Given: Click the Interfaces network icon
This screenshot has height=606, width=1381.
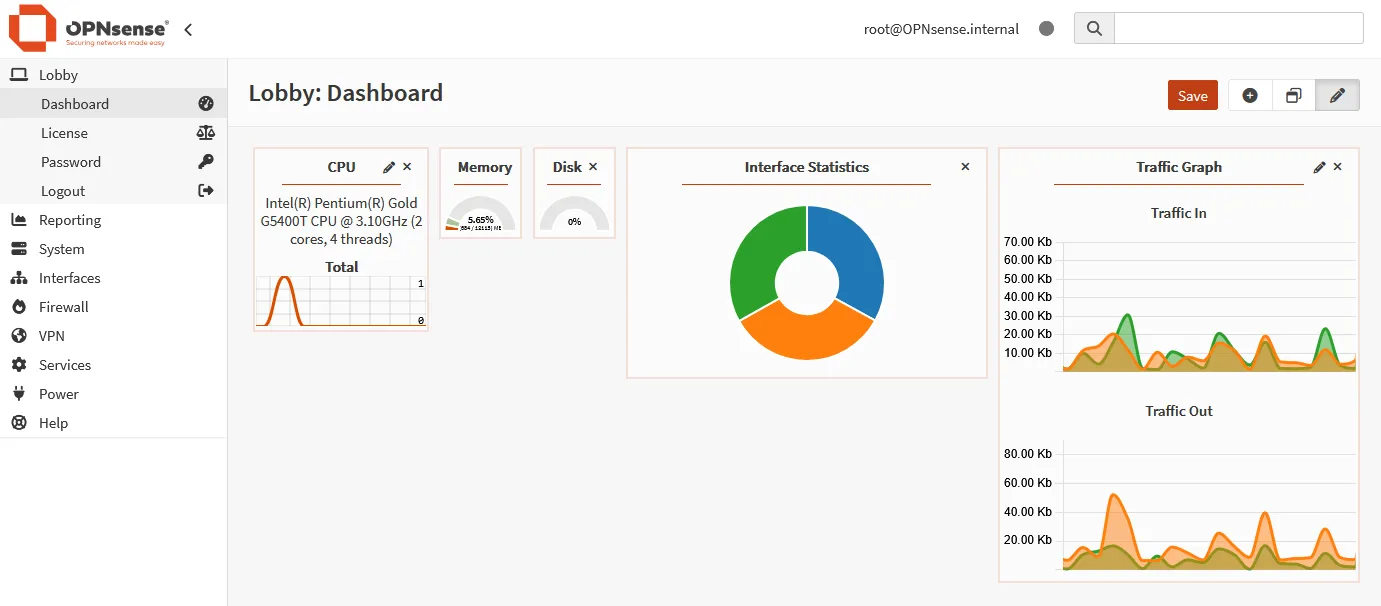Looking at the screenshot, I should point(21,277).
